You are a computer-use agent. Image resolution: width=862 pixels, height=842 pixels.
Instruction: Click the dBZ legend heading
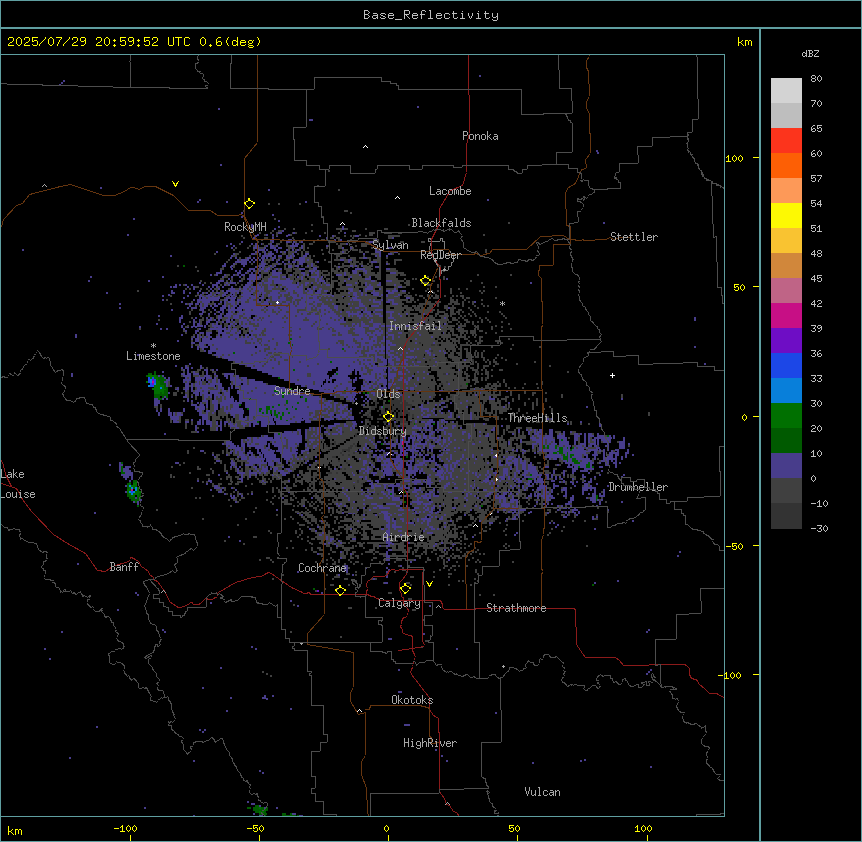click(810, 53)
